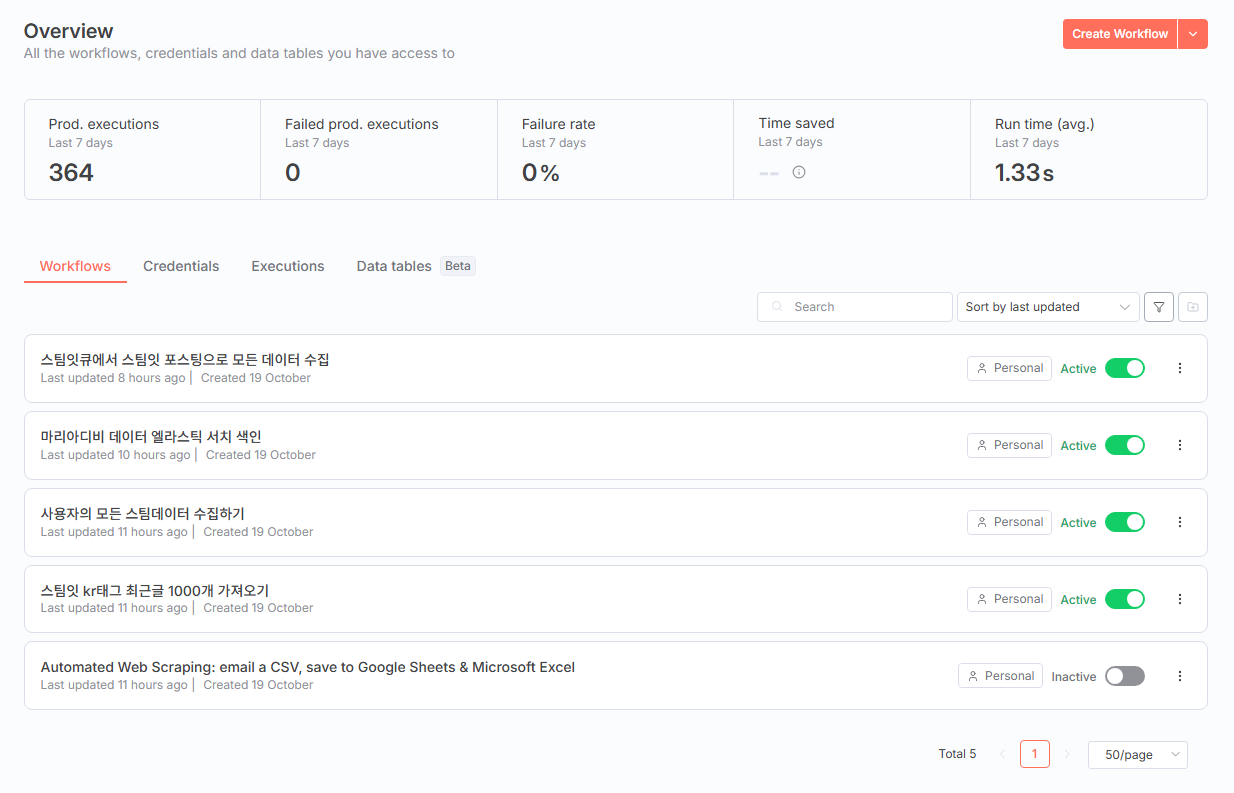Expand the 50/page size selector
Image resolution: width=1234 pixels, height=793 pixels.
tap(1137, 755)
